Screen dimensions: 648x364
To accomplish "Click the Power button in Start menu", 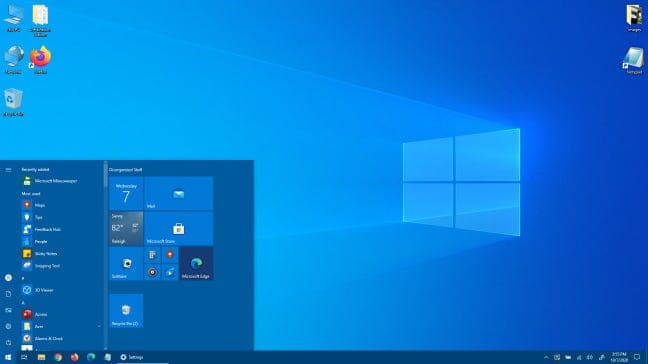I will click(x=8, y=343).
